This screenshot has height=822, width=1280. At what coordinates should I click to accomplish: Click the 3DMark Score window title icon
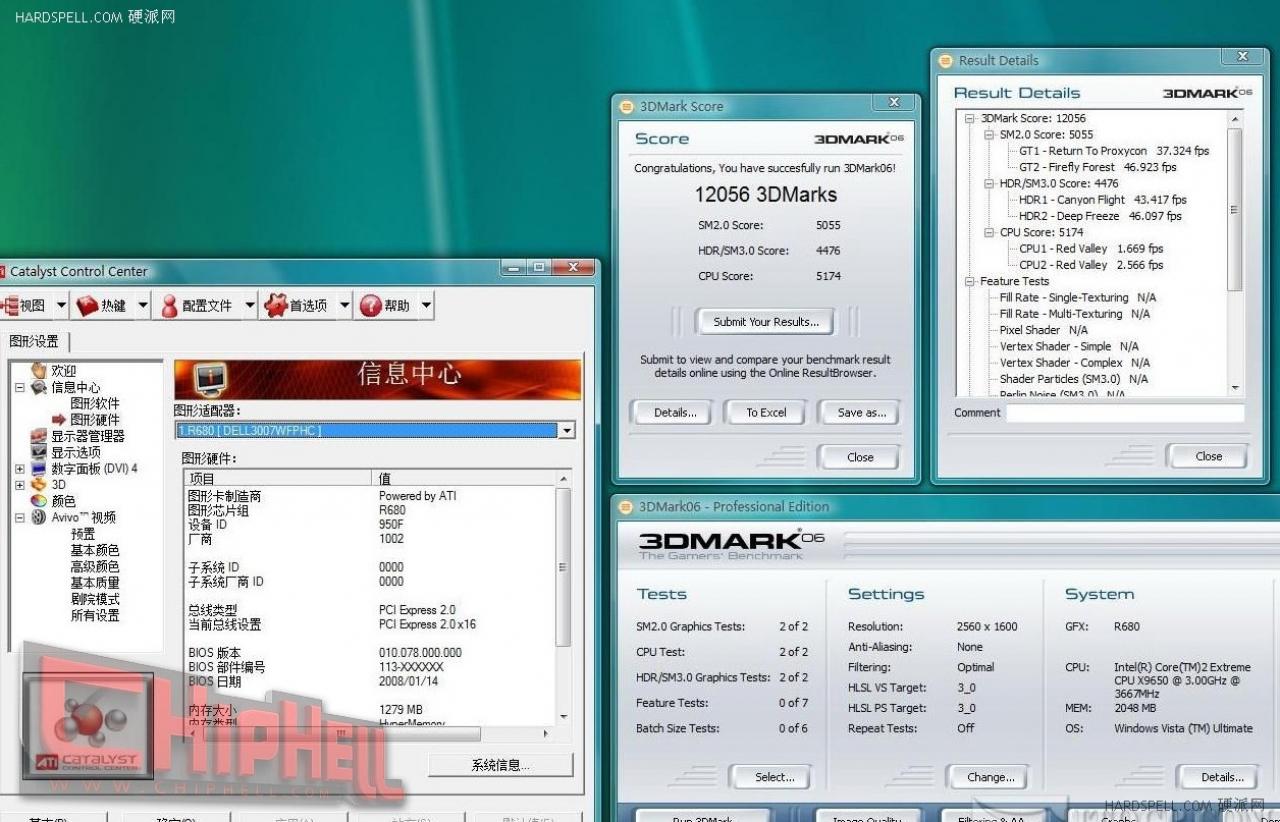pos(626,106)
